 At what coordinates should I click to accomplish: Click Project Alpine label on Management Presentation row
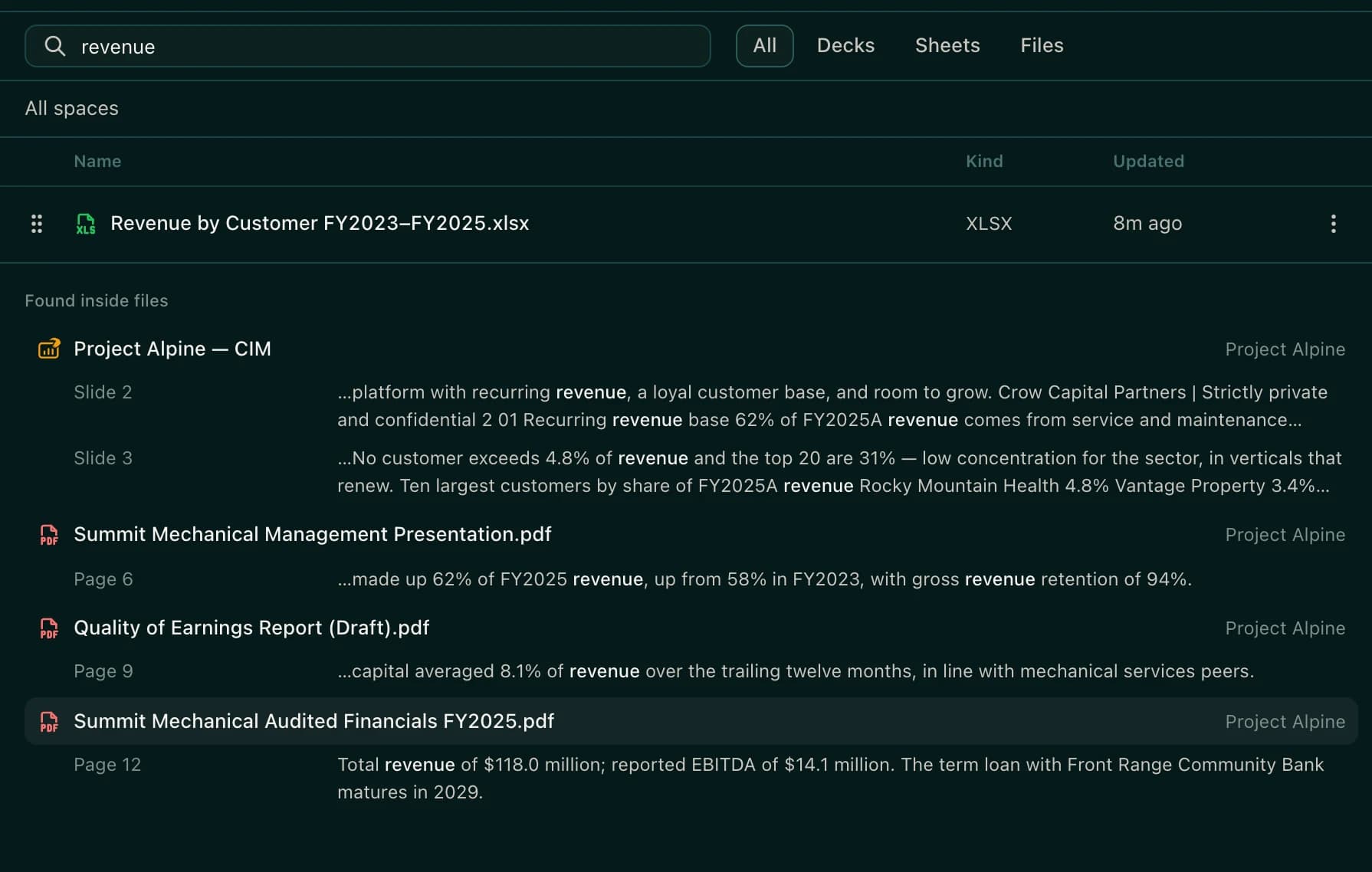[x=1285, y=535]
